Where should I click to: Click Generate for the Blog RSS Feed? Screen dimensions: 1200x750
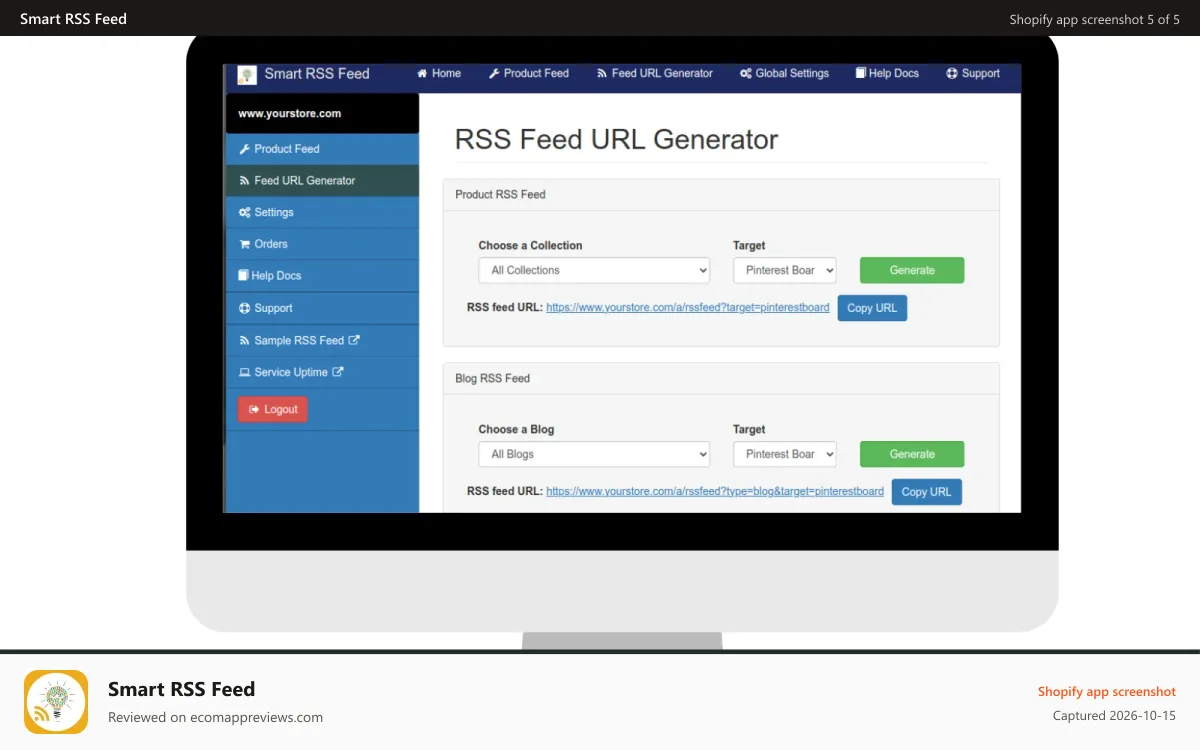(x=912, y=454)
